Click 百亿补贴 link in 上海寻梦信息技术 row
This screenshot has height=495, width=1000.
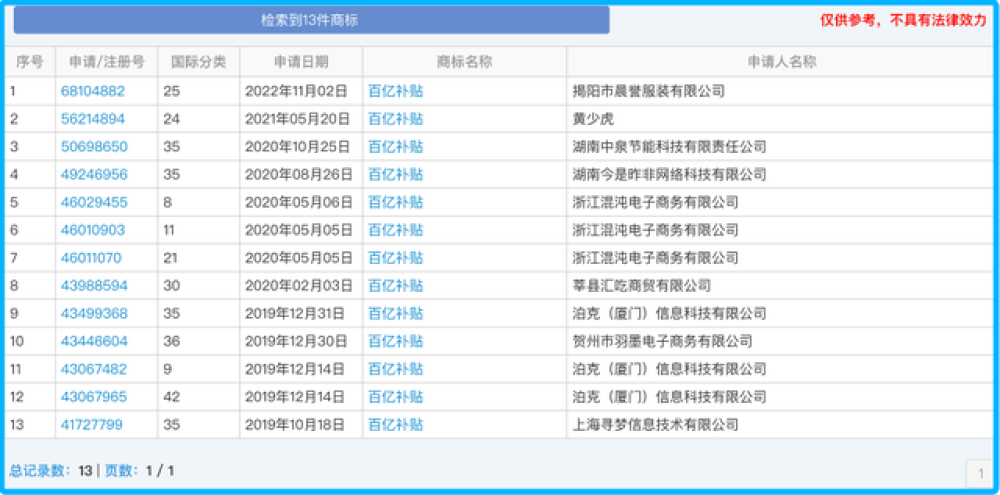coord(396,425)
